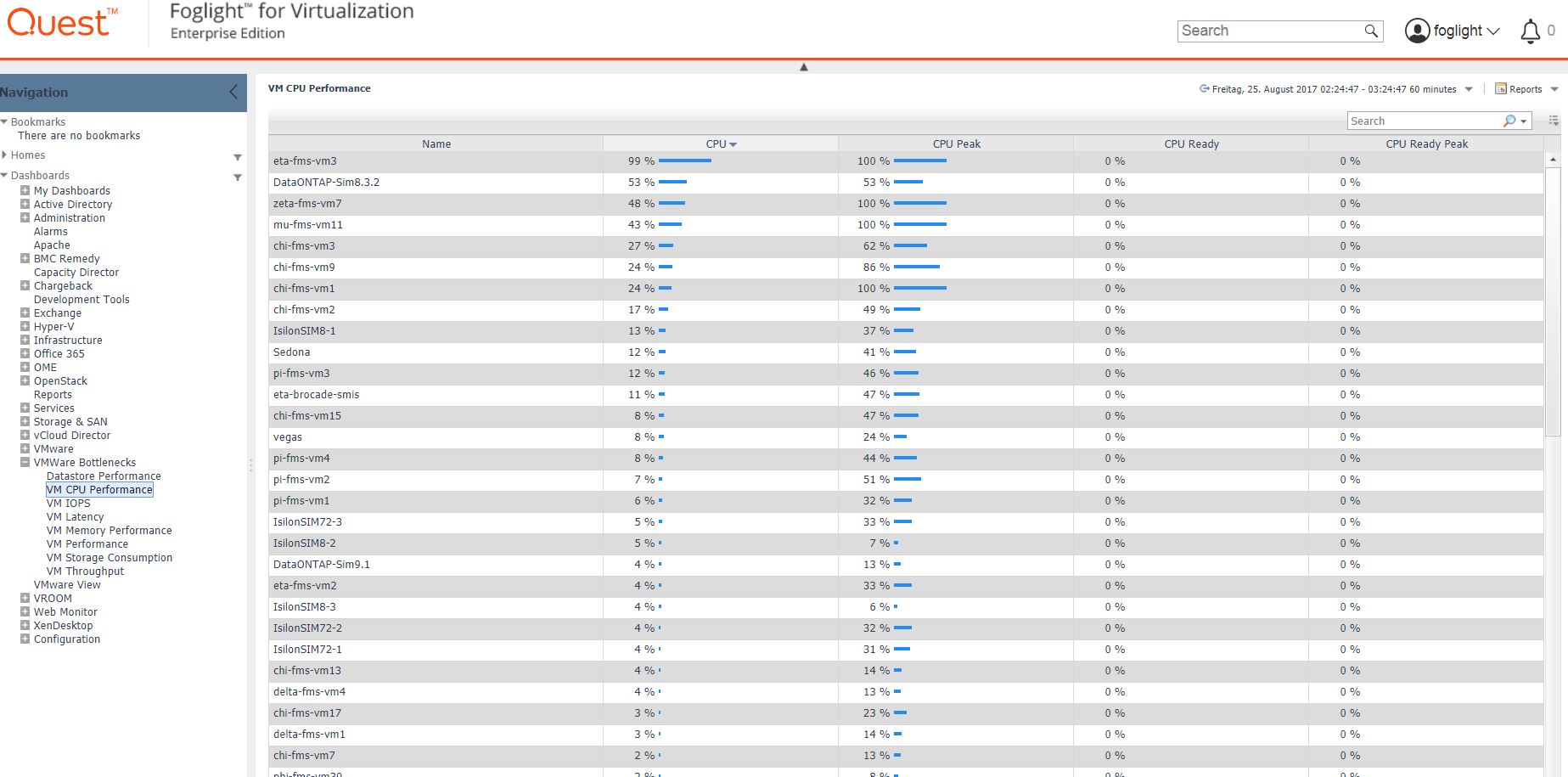Open the table column customizer icon
This screenshot has width=1568, height=777.
click(1554, 121)
